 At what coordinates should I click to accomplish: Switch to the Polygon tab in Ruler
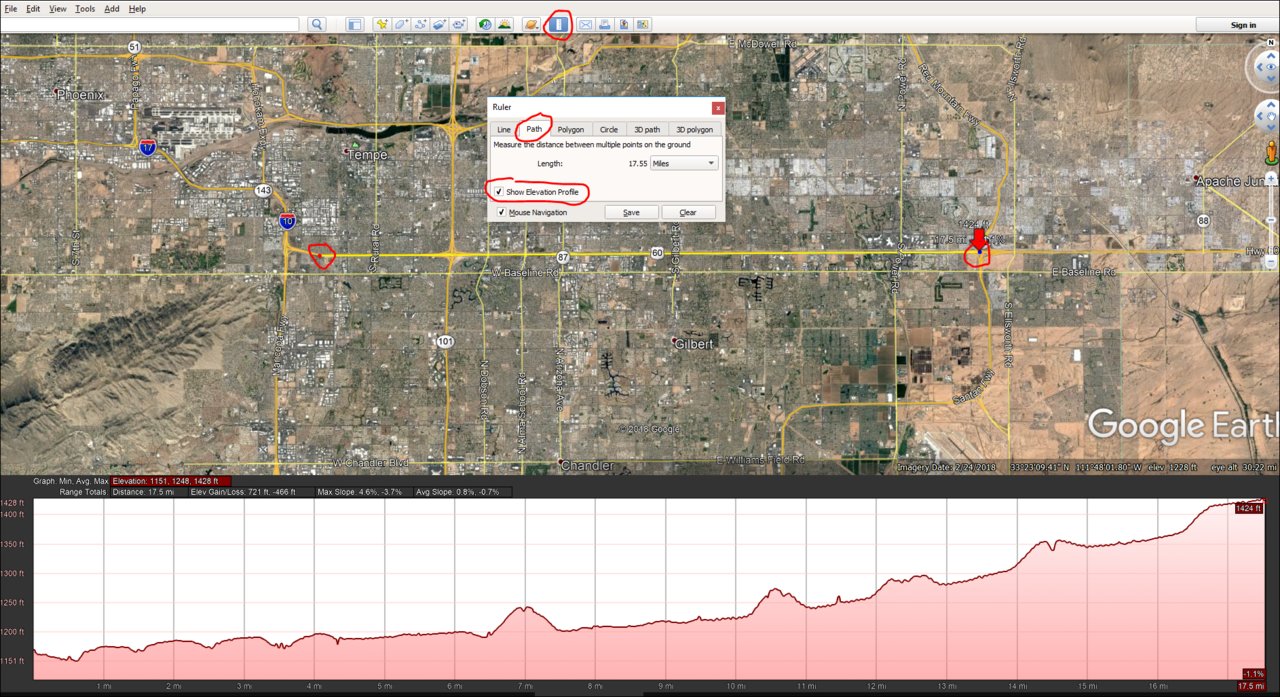click(571, 130)
